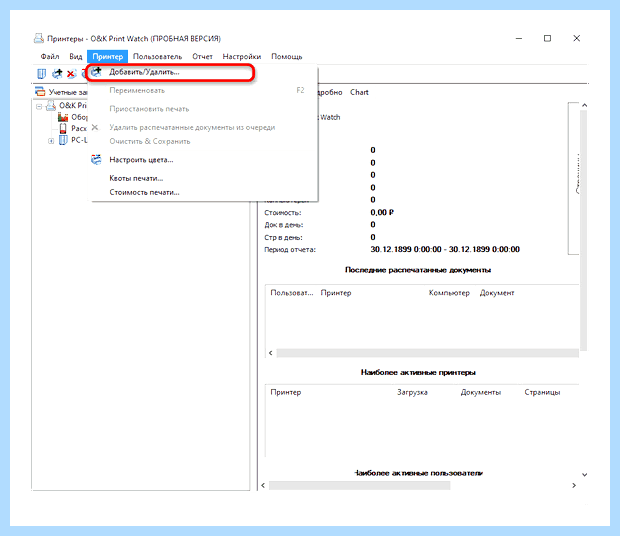Minimize the O&K Print Watch window
The width and height of the screenshot is (620, 536).
click(x=519, y=38)
